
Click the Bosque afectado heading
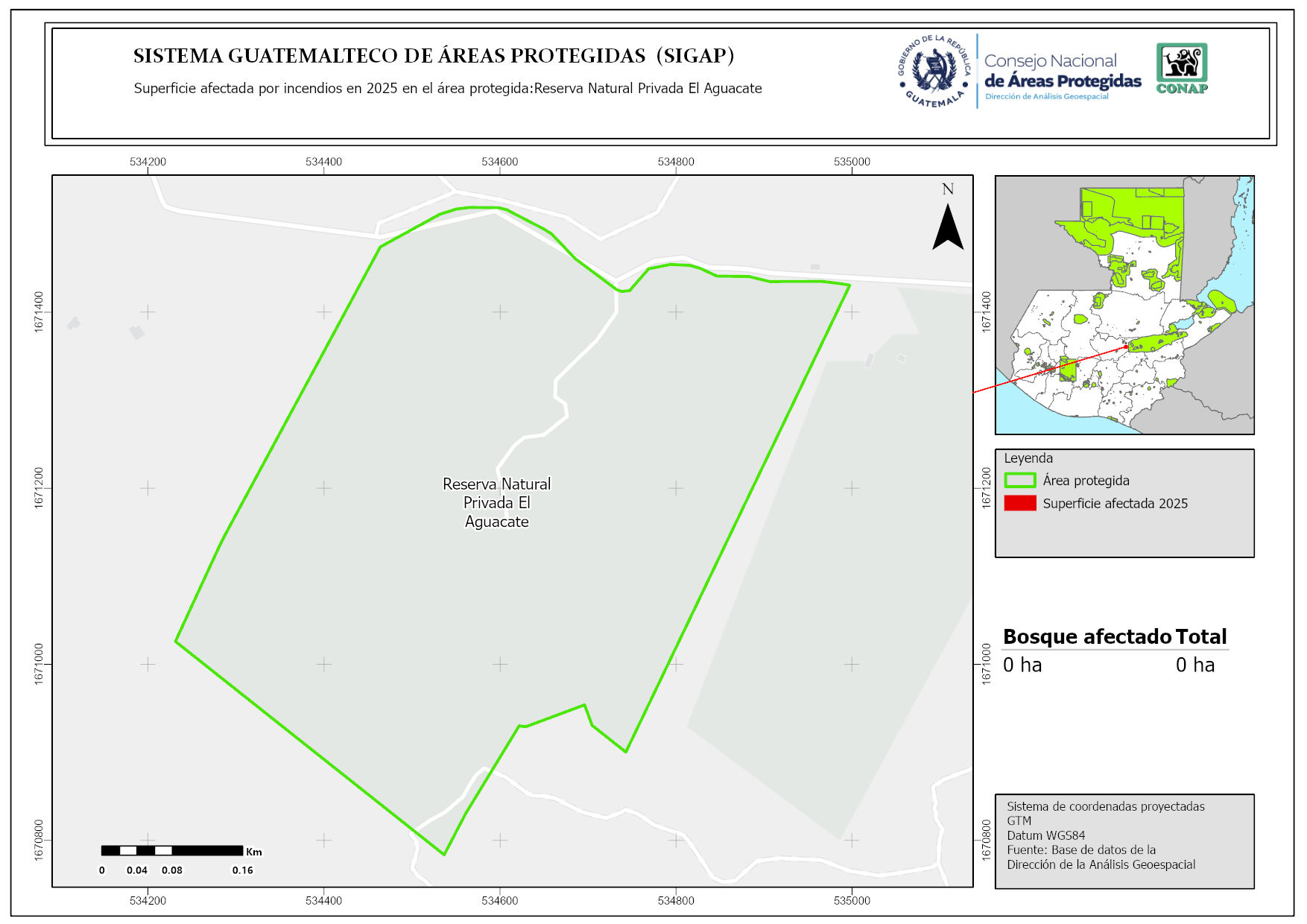[x=1087, y=636]
